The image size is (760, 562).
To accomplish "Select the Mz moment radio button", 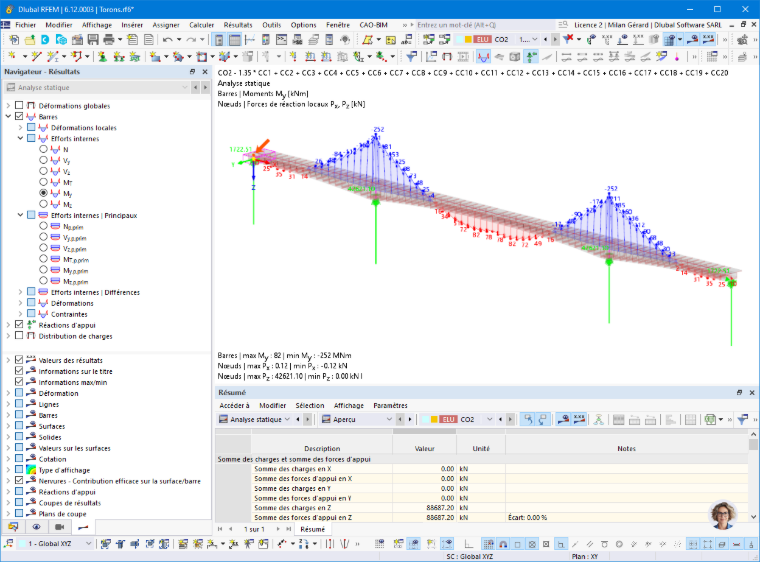I will pyautogui.click(x=44, y=204).
